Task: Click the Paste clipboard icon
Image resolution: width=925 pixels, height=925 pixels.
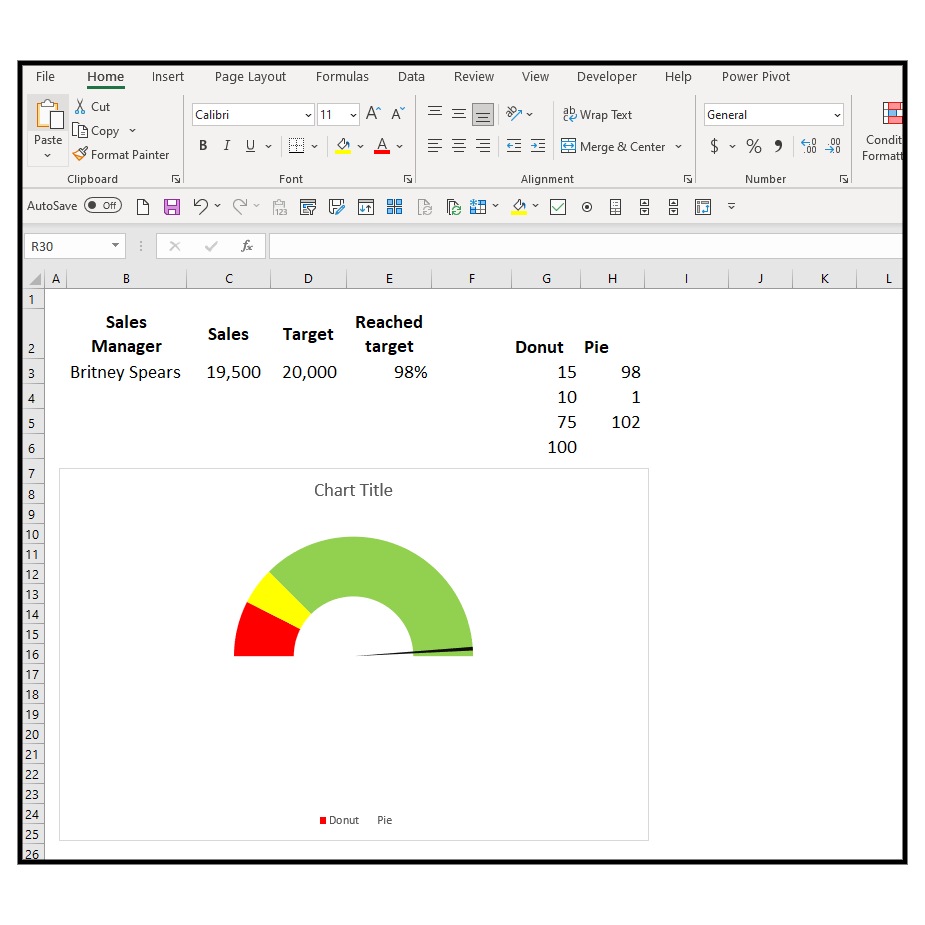Action: point(49,114)
